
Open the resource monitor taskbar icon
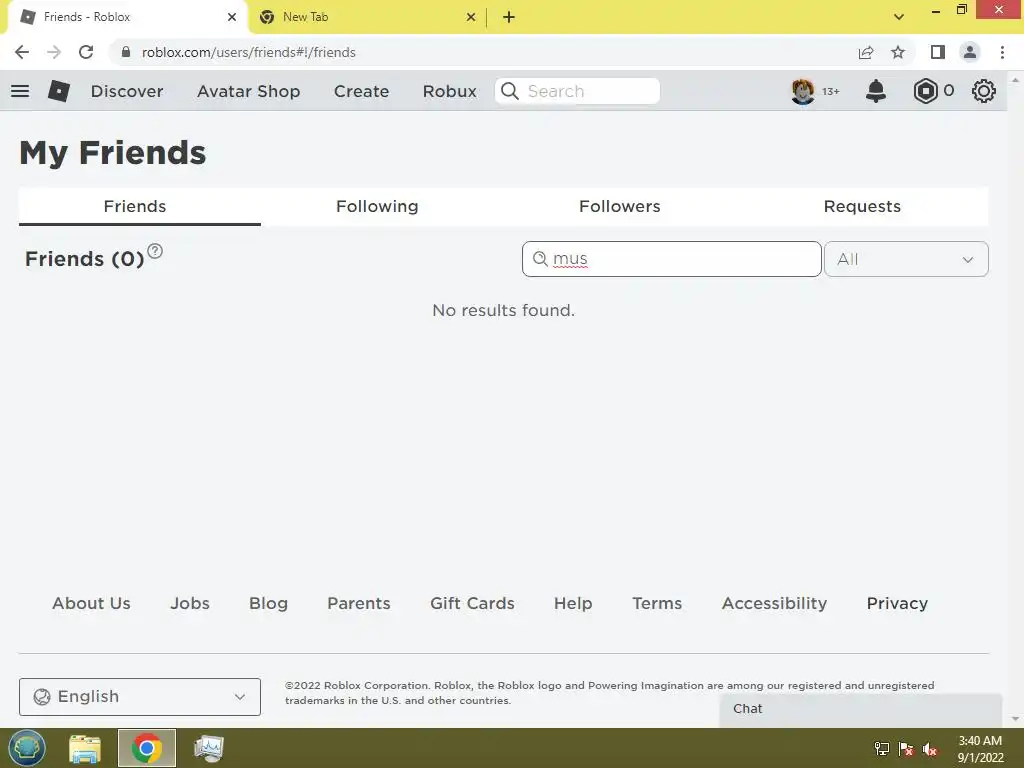pos(209,748)
